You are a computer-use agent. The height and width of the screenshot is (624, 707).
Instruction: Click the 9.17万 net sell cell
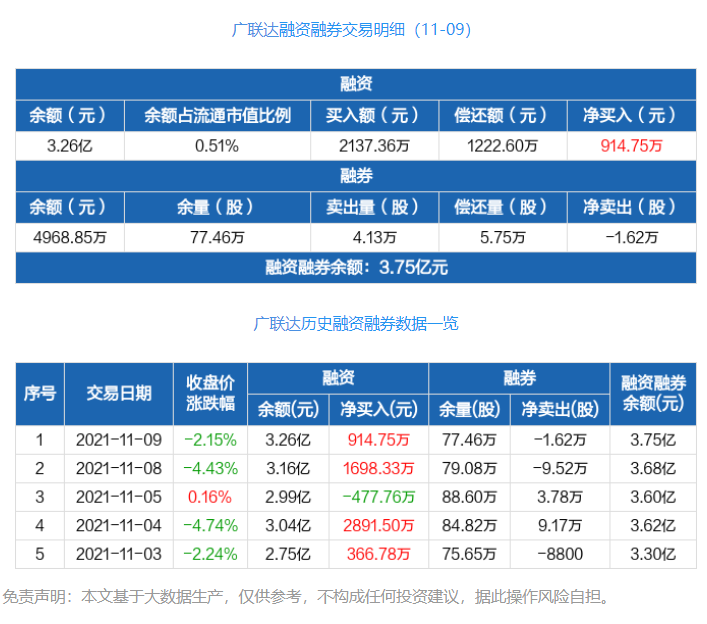pyautogui.click(x=560, y=525)
